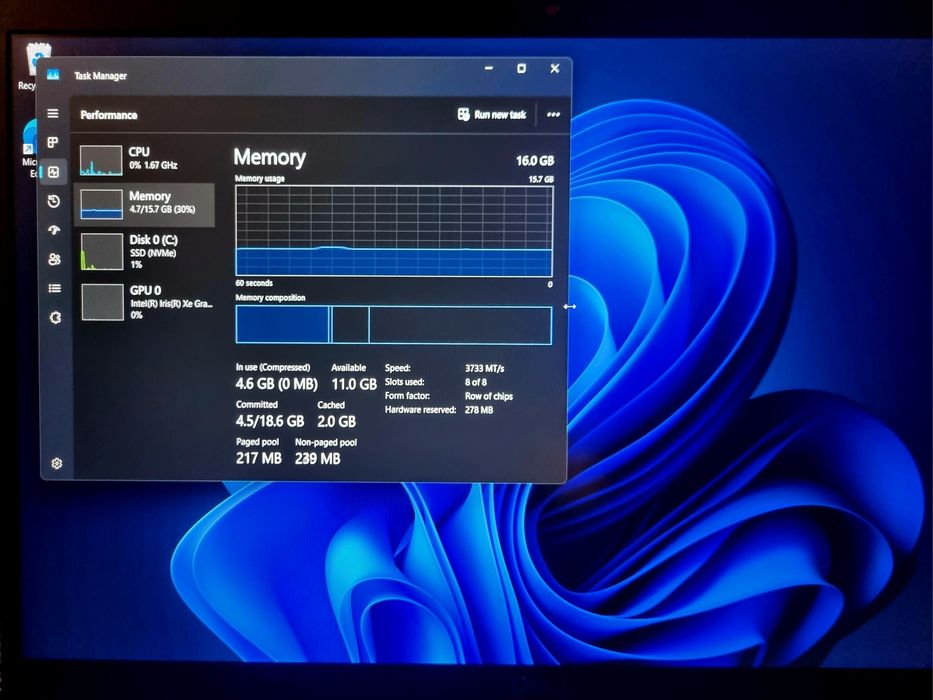The image size is (933, 700).
Task: Select the Performance page sidebar icon
Action: [x=54, y=172]
